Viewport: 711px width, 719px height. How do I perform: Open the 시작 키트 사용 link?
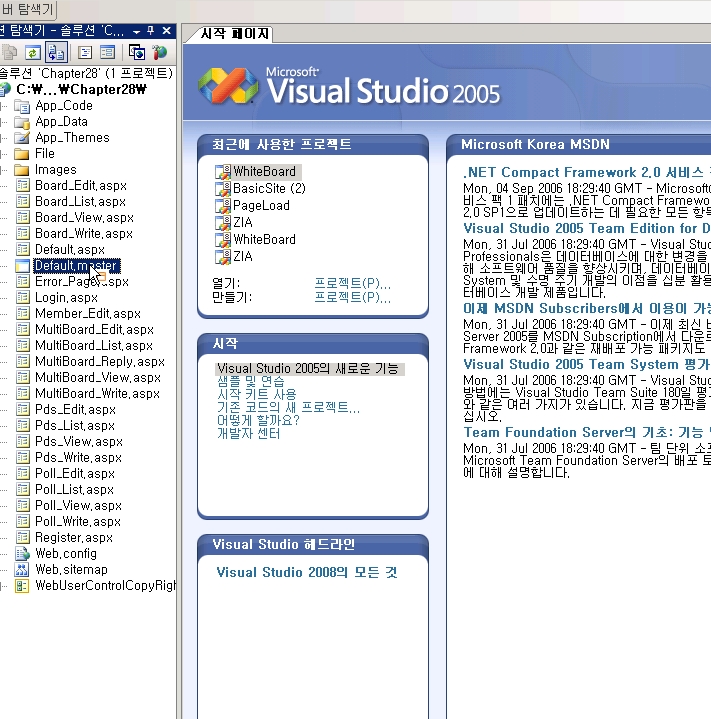(x=257, y=394)
